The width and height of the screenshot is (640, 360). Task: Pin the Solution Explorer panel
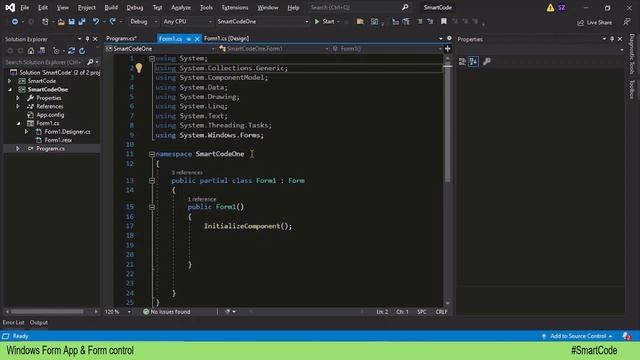(x=87, y=39)
